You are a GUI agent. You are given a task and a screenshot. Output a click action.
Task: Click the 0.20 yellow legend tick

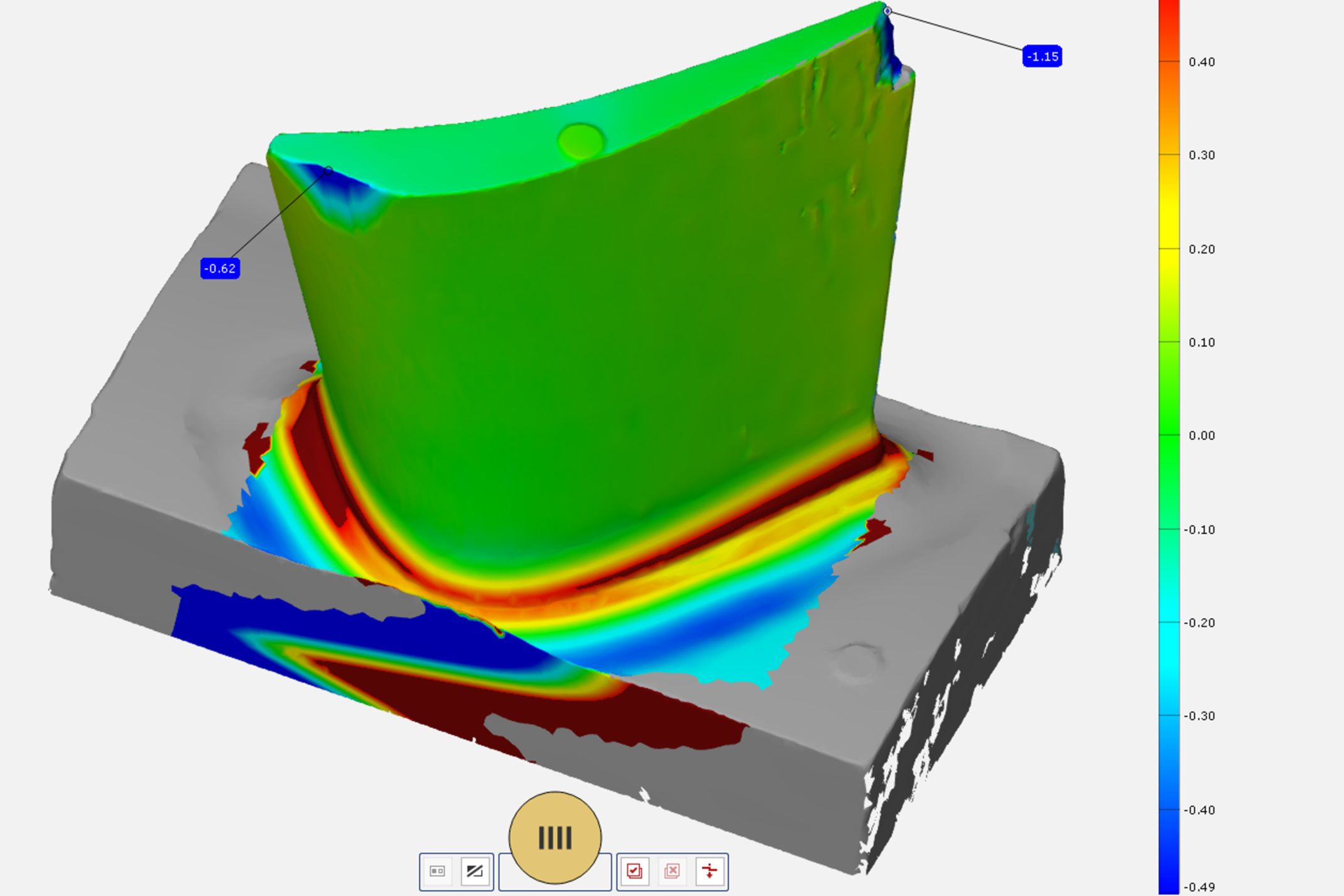pos(1169,249)
